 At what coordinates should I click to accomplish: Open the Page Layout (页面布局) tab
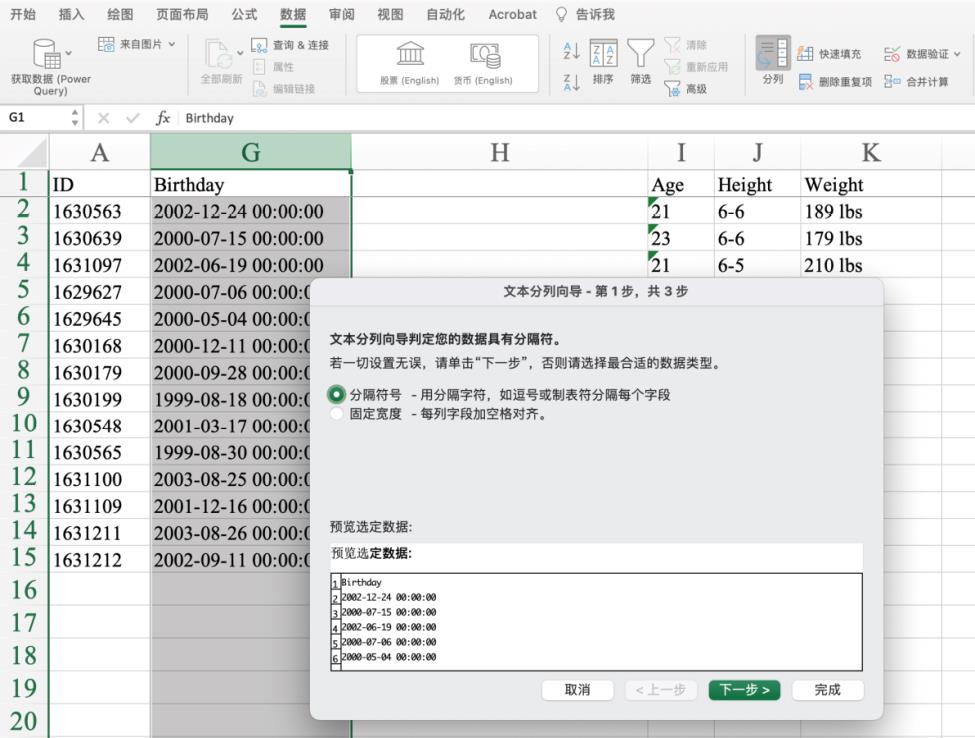pyautogui.click(x=182, y=14)
